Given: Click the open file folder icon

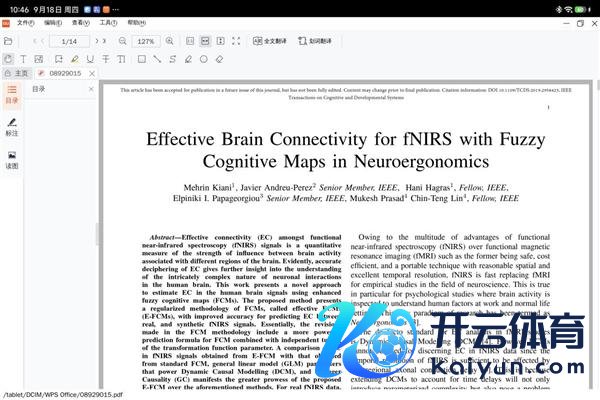Looking at the screenshot, I should click(8, 41).
